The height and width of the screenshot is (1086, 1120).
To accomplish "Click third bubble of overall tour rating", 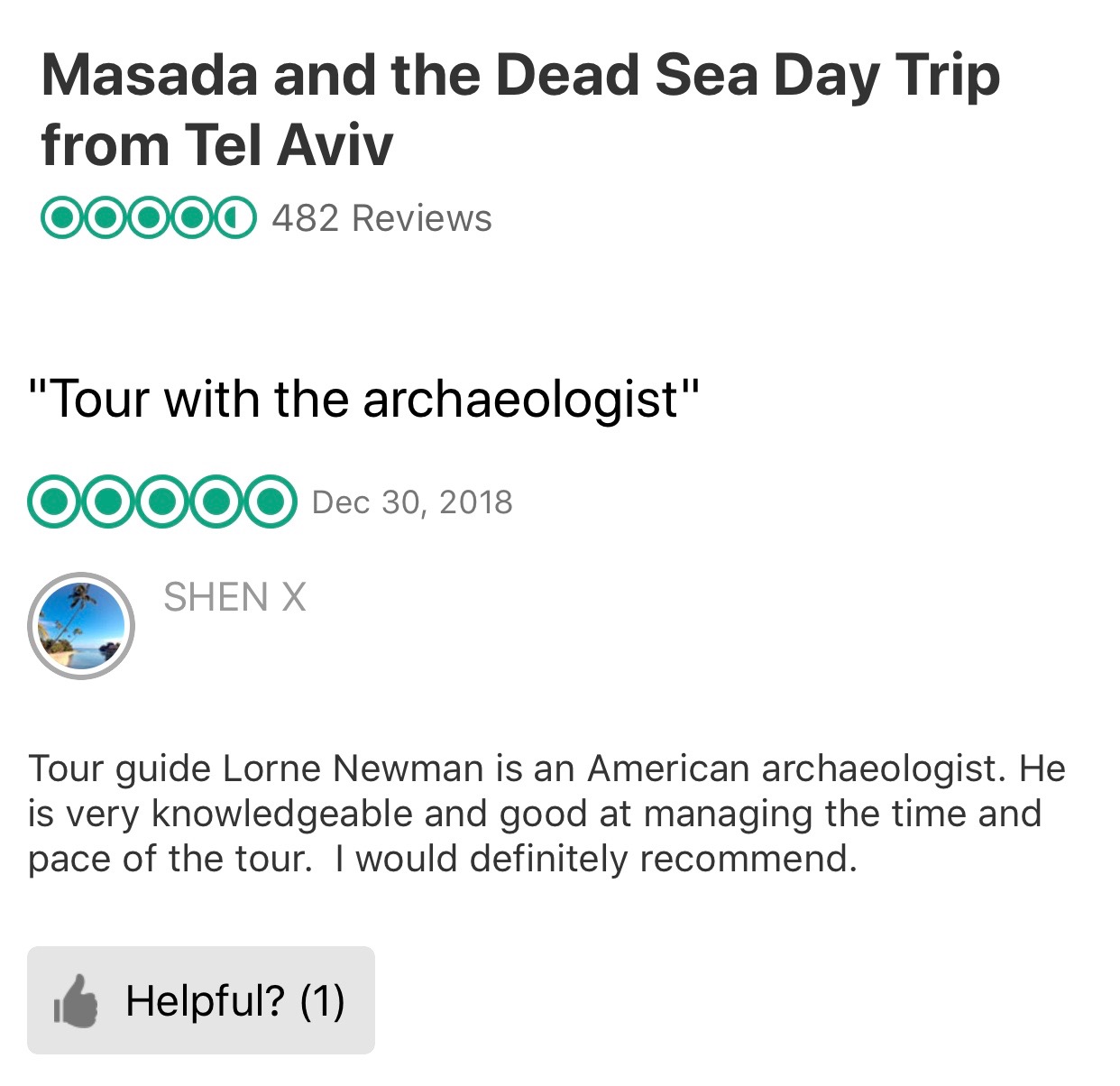I will (149, 218).
